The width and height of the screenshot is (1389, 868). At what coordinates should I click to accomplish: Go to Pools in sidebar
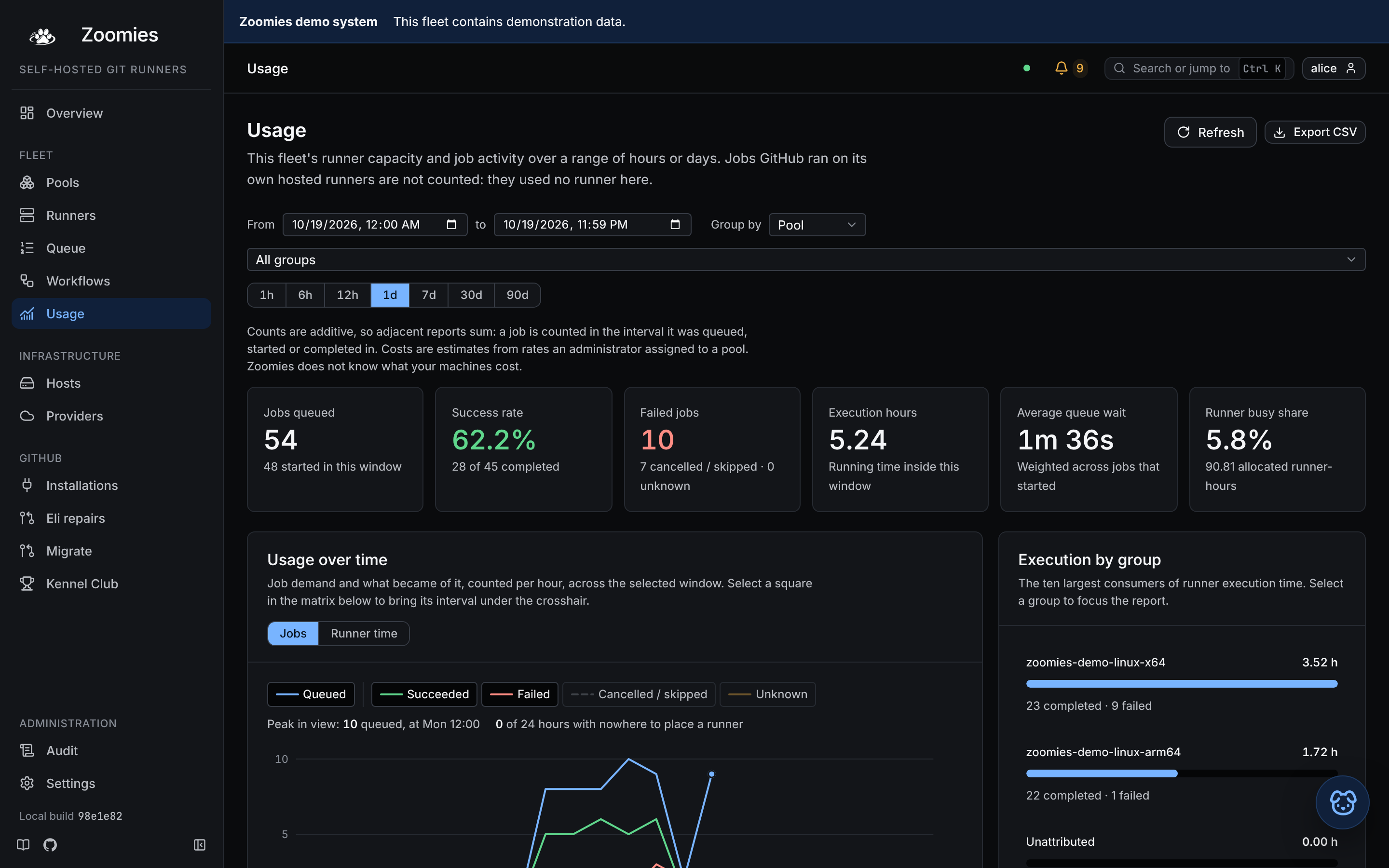click(111, 183)
